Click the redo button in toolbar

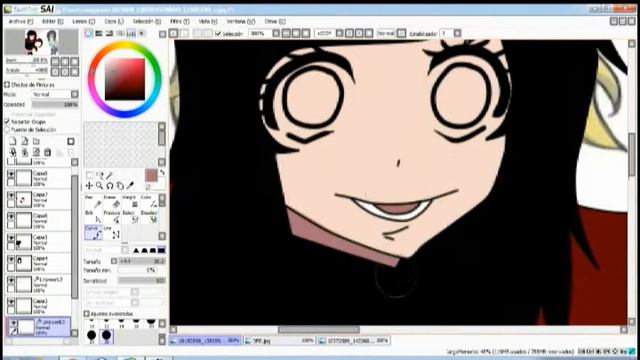tap(184, 33)
